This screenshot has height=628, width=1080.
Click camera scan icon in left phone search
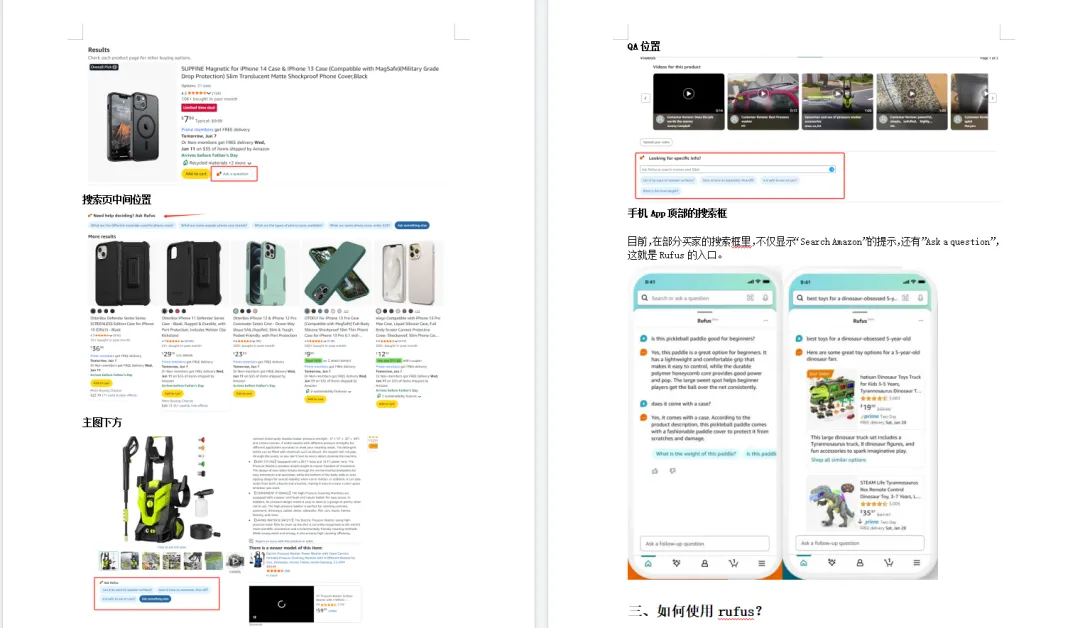750,298
